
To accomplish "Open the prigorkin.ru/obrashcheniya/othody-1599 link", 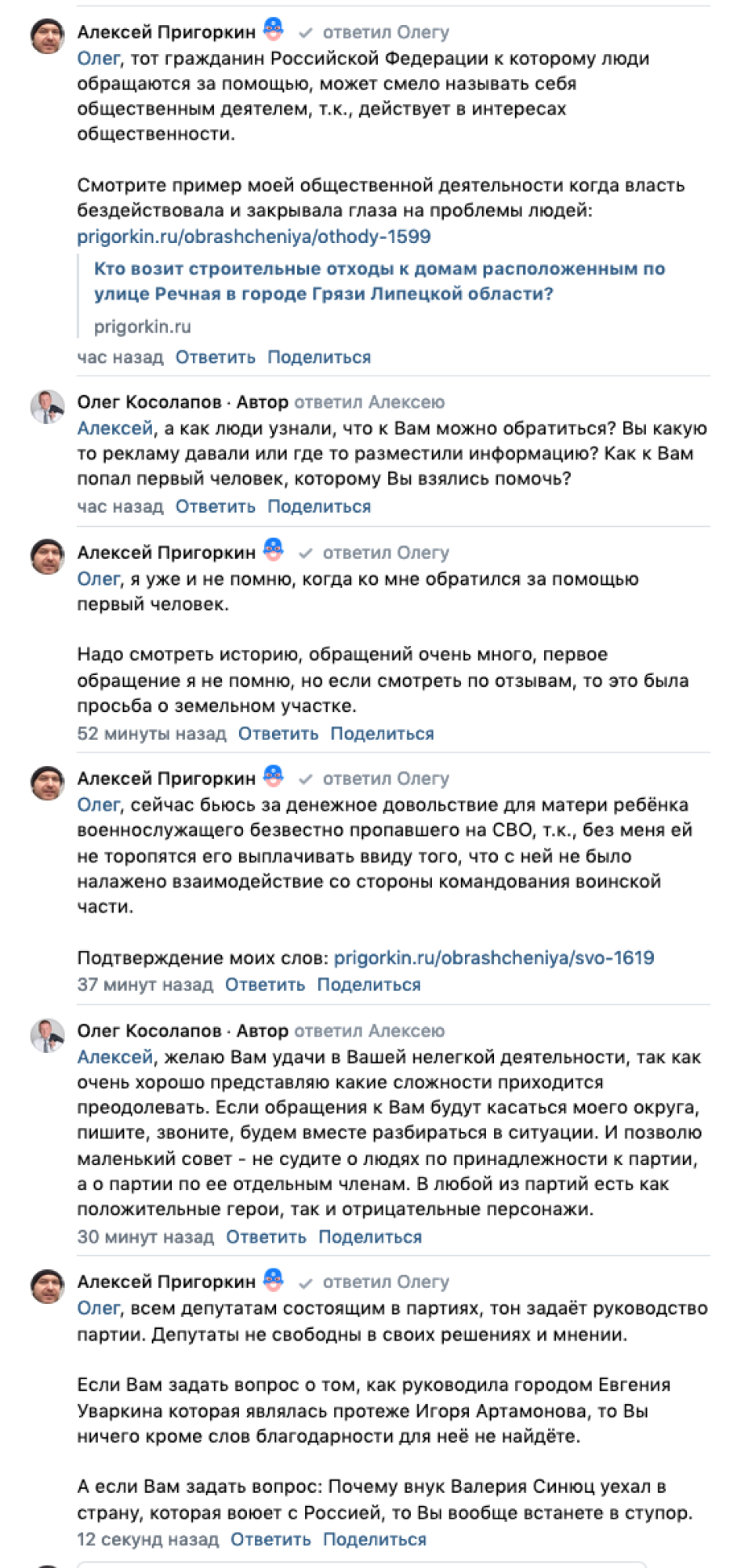I will (x=254, y=237).
